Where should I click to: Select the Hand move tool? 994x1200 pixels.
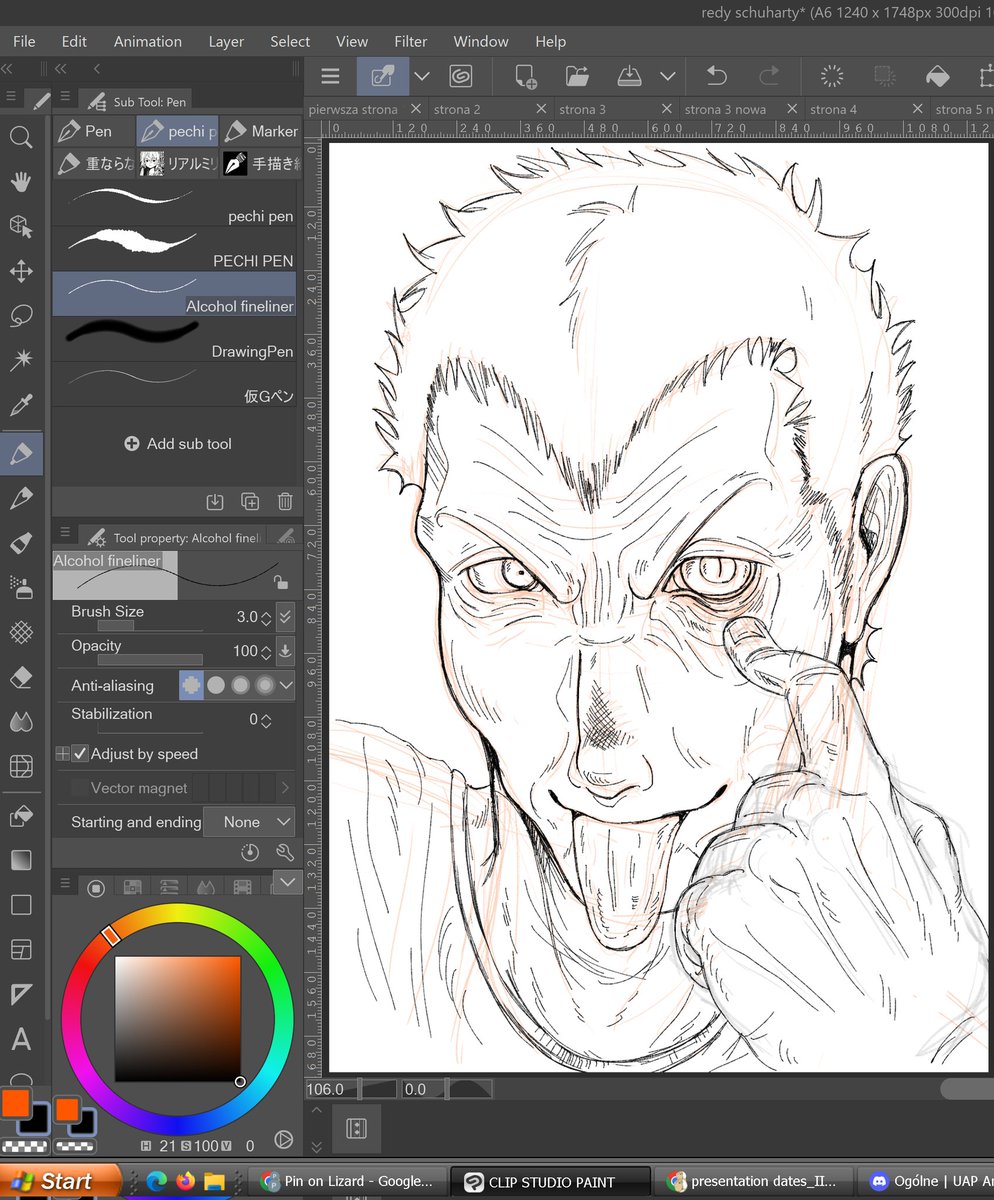(x=21, y=182)
